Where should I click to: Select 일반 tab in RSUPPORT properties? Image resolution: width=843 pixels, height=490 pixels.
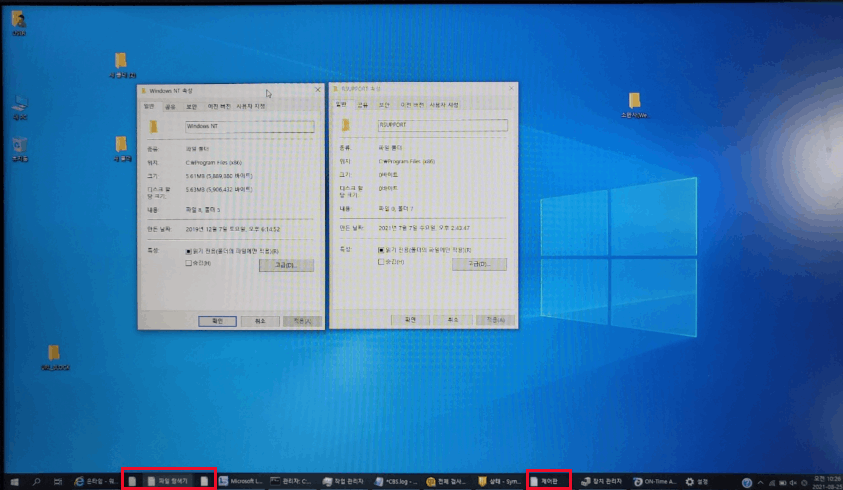click(341, 105)
